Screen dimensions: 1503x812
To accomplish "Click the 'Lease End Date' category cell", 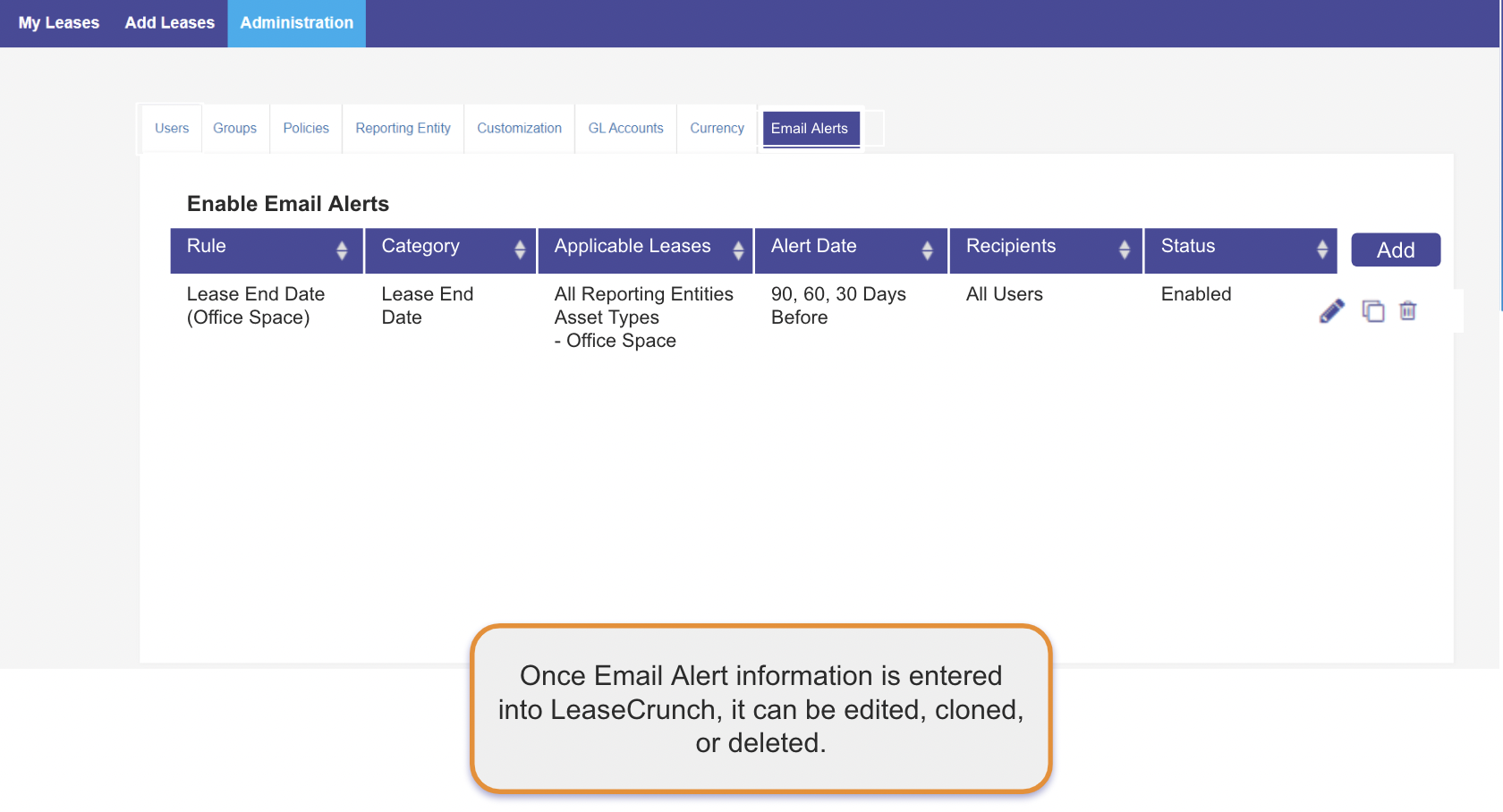I will pos(428,306).
